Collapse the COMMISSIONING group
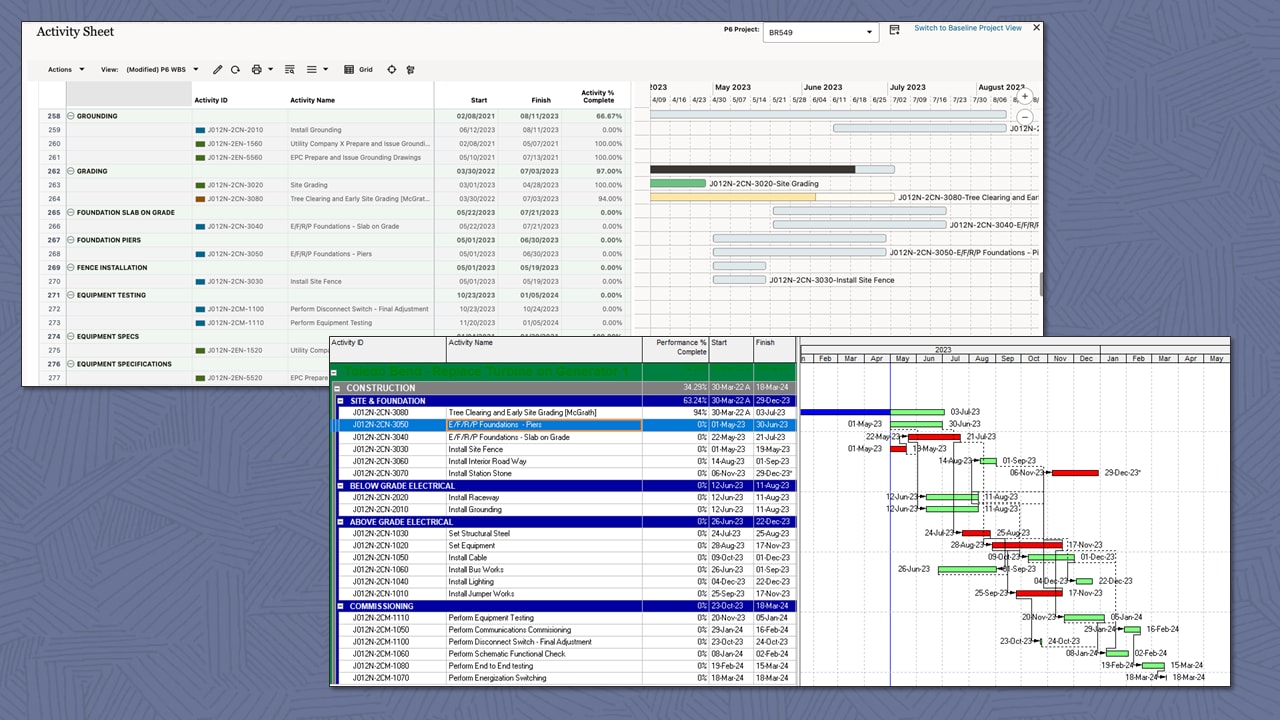The width and height of the screenshot is (1280, 720). [341, 605]
